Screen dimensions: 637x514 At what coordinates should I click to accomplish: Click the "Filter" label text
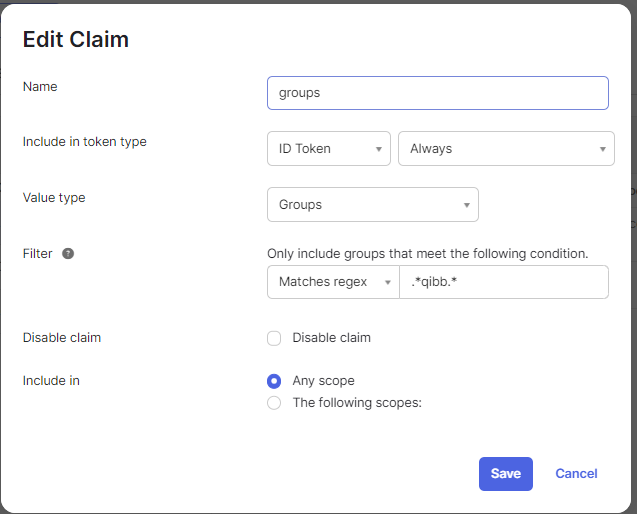(37, 254)
